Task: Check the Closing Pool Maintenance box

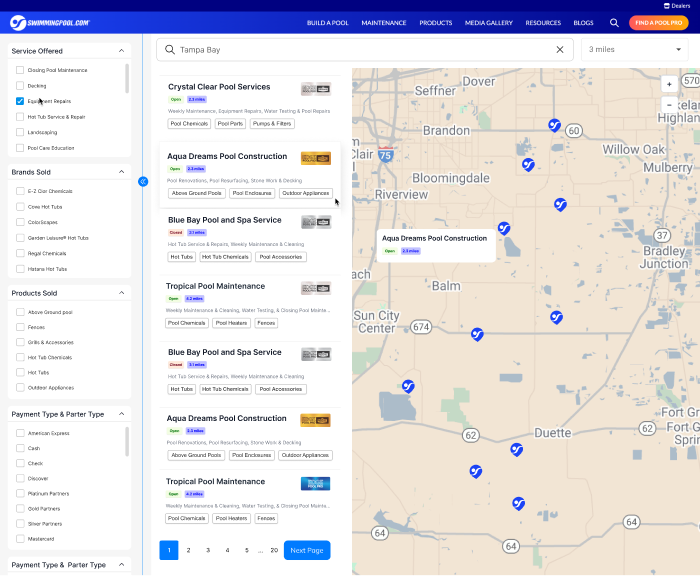Action: [x=20, y=70]
